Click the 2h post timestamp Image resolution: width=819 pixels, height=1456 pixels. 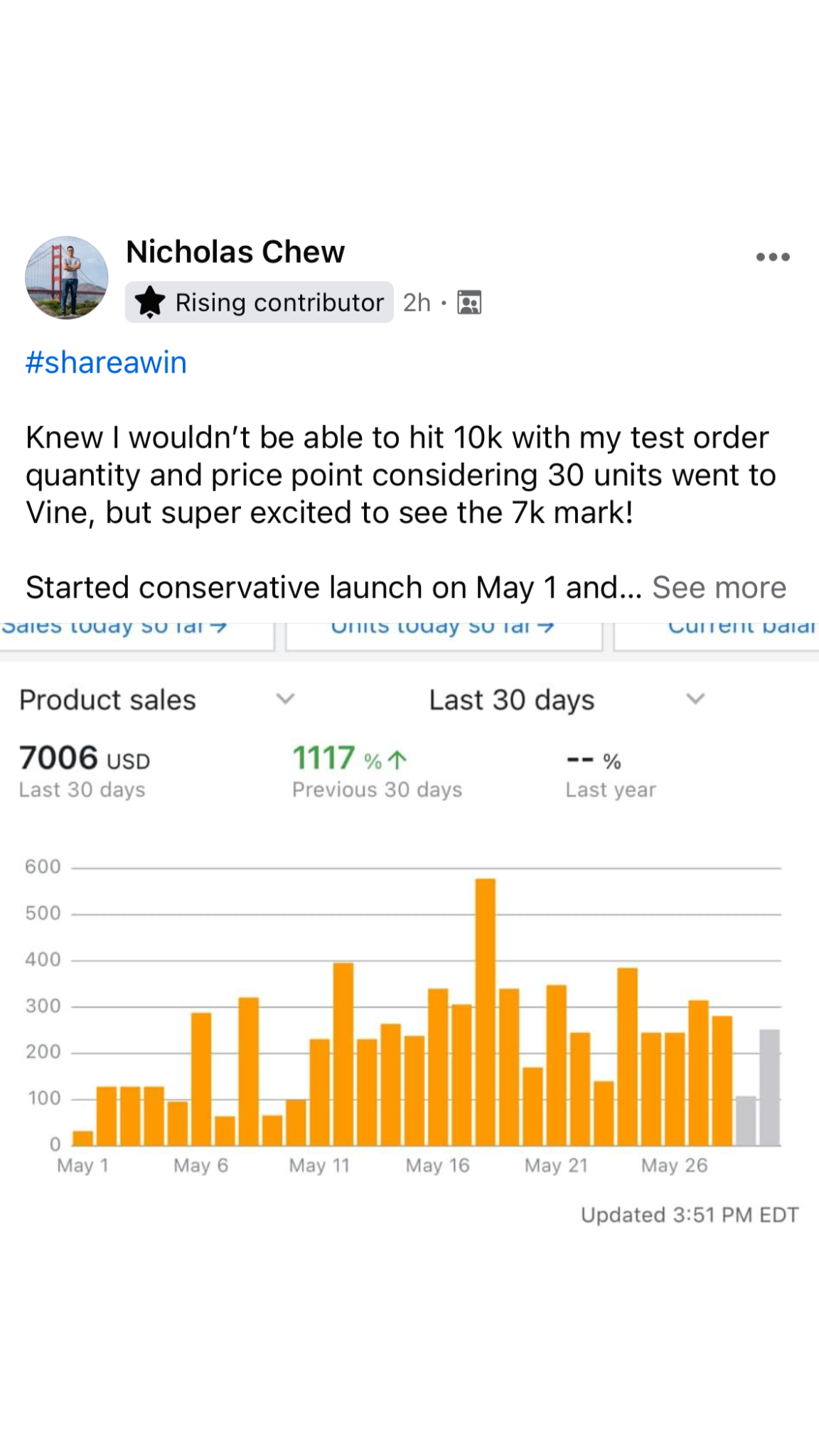[x=417, y=303]
